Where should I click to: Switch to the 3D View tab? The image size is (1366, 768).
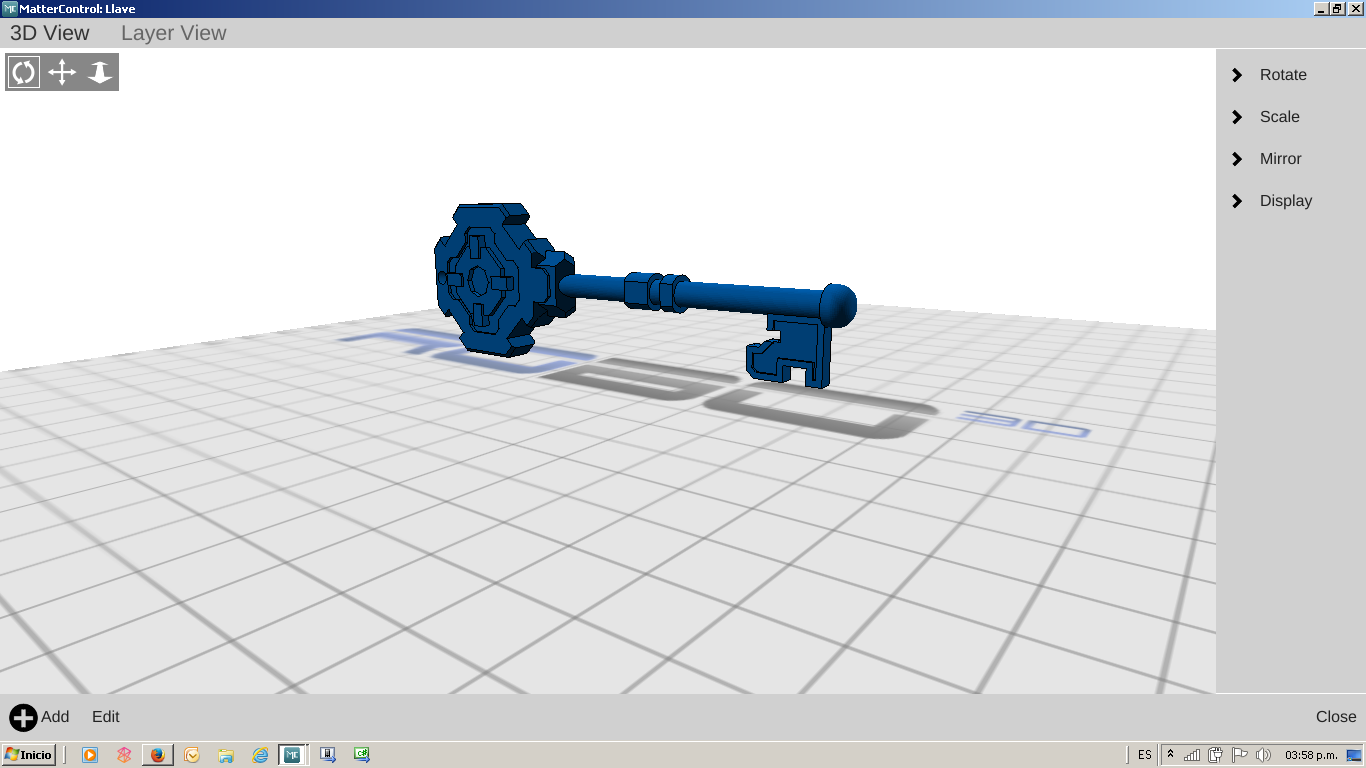pos(50,33)
